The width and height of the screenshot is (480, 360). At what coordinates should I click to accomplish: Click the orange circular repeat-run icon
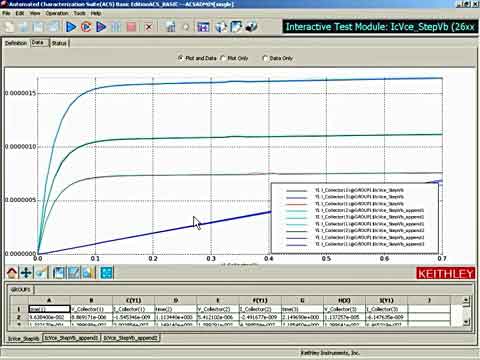click(x=86, y=27)
